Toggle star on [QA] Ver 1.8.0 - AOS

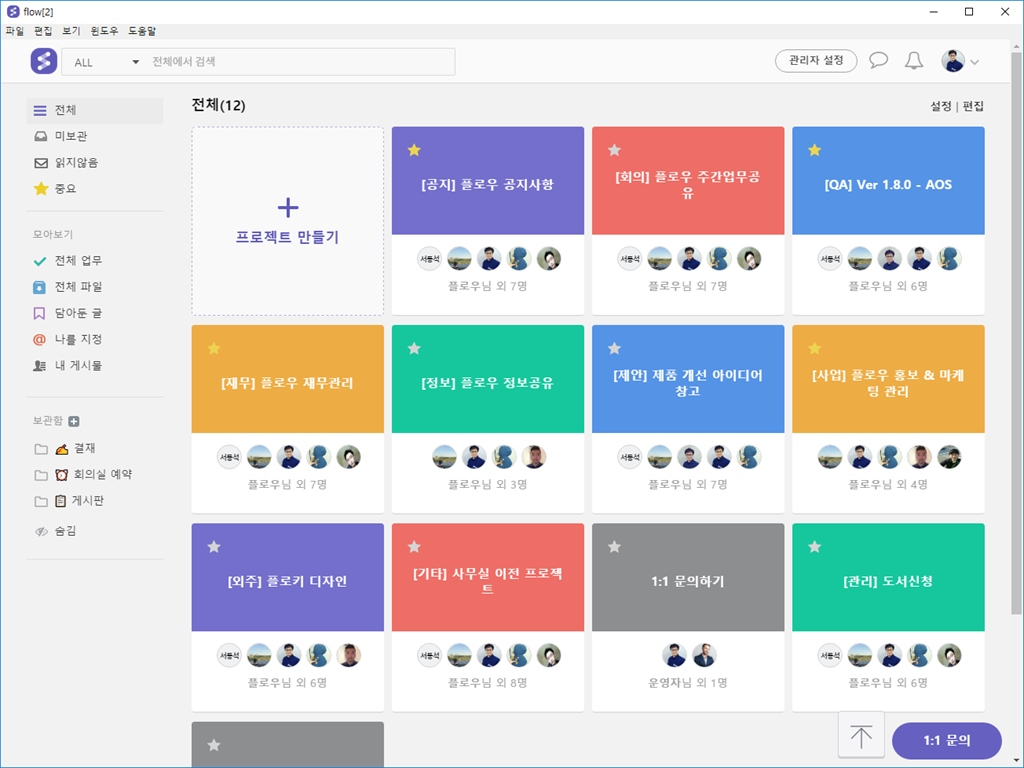(814, 150)
